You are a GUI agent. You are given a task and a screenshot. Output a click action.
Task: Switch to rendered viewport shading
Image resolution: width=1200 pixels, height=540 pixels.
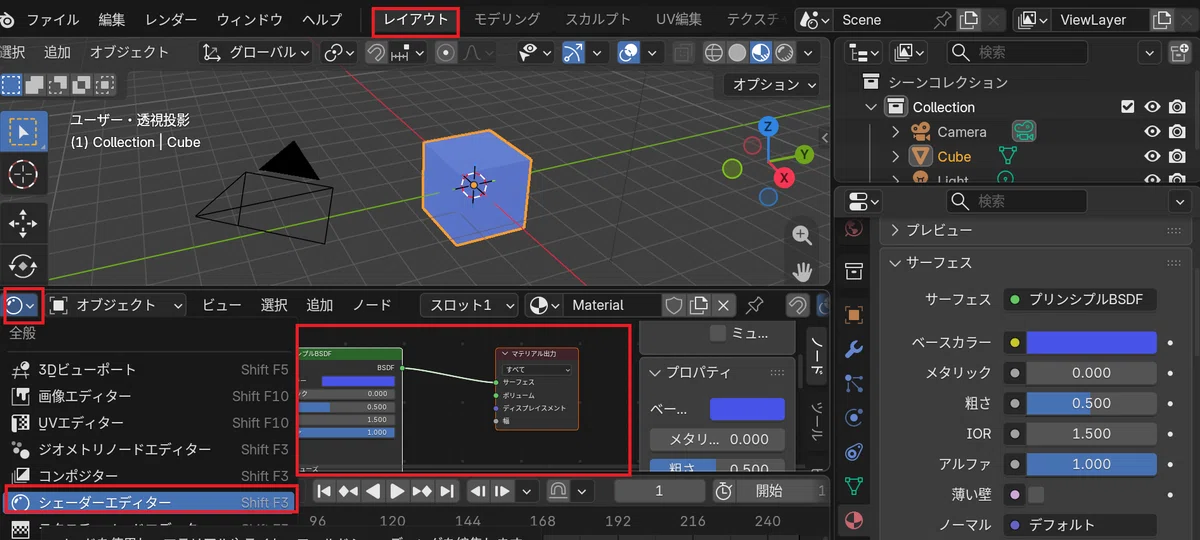coord(783,52)
